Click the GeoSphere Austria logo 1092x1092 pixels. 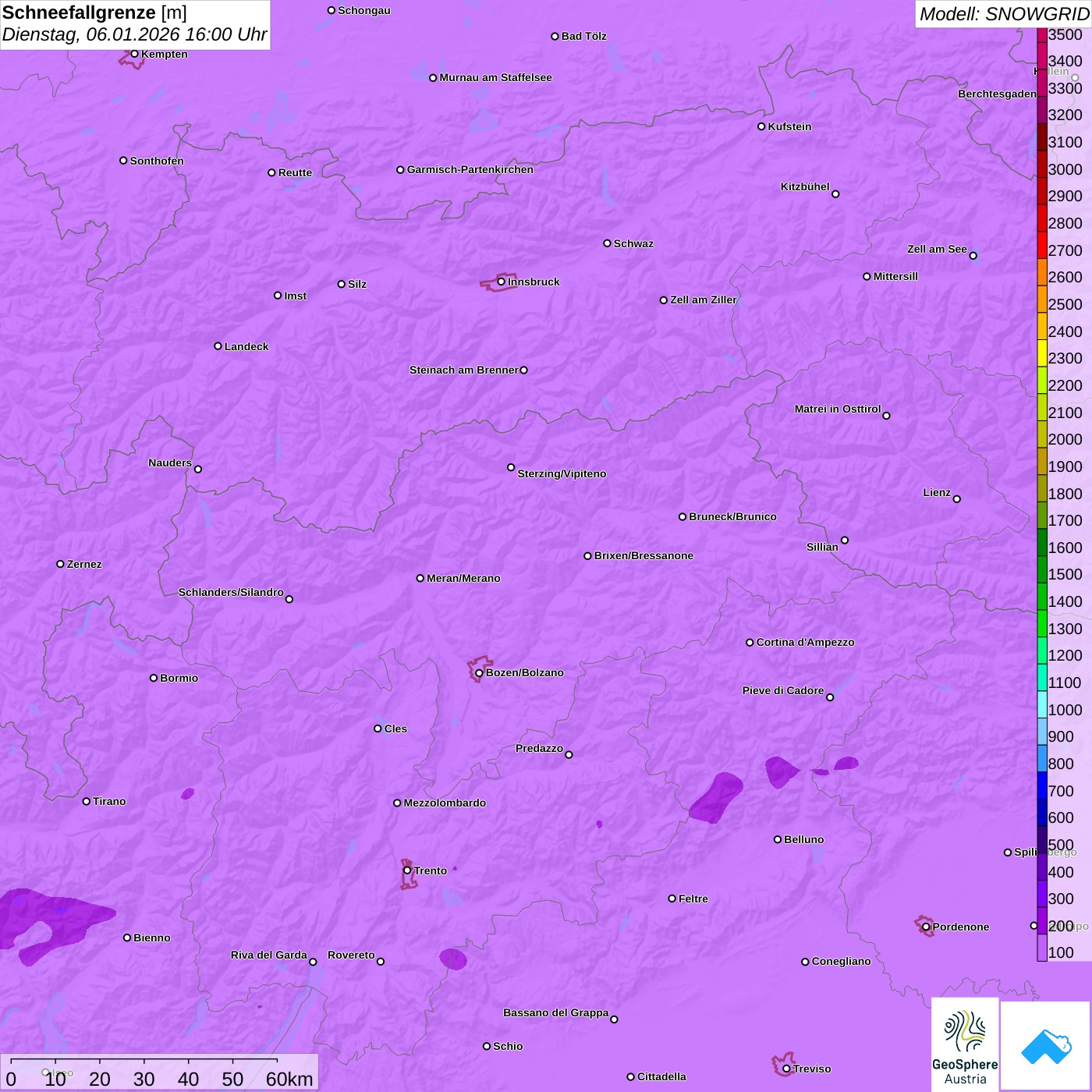(x=965, y=1045)
